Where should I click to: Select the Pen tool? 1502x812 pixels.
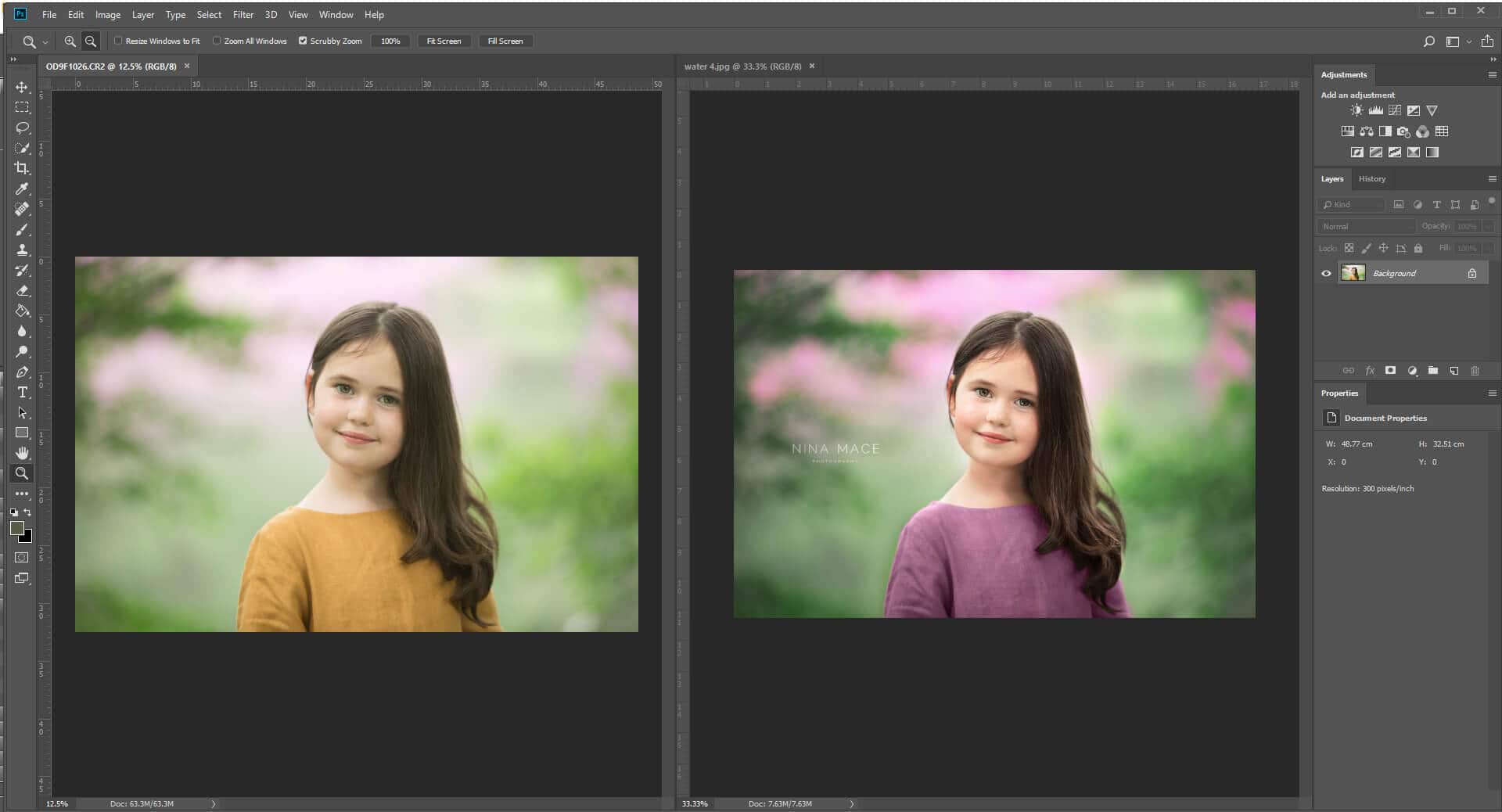tap(22, 372)
